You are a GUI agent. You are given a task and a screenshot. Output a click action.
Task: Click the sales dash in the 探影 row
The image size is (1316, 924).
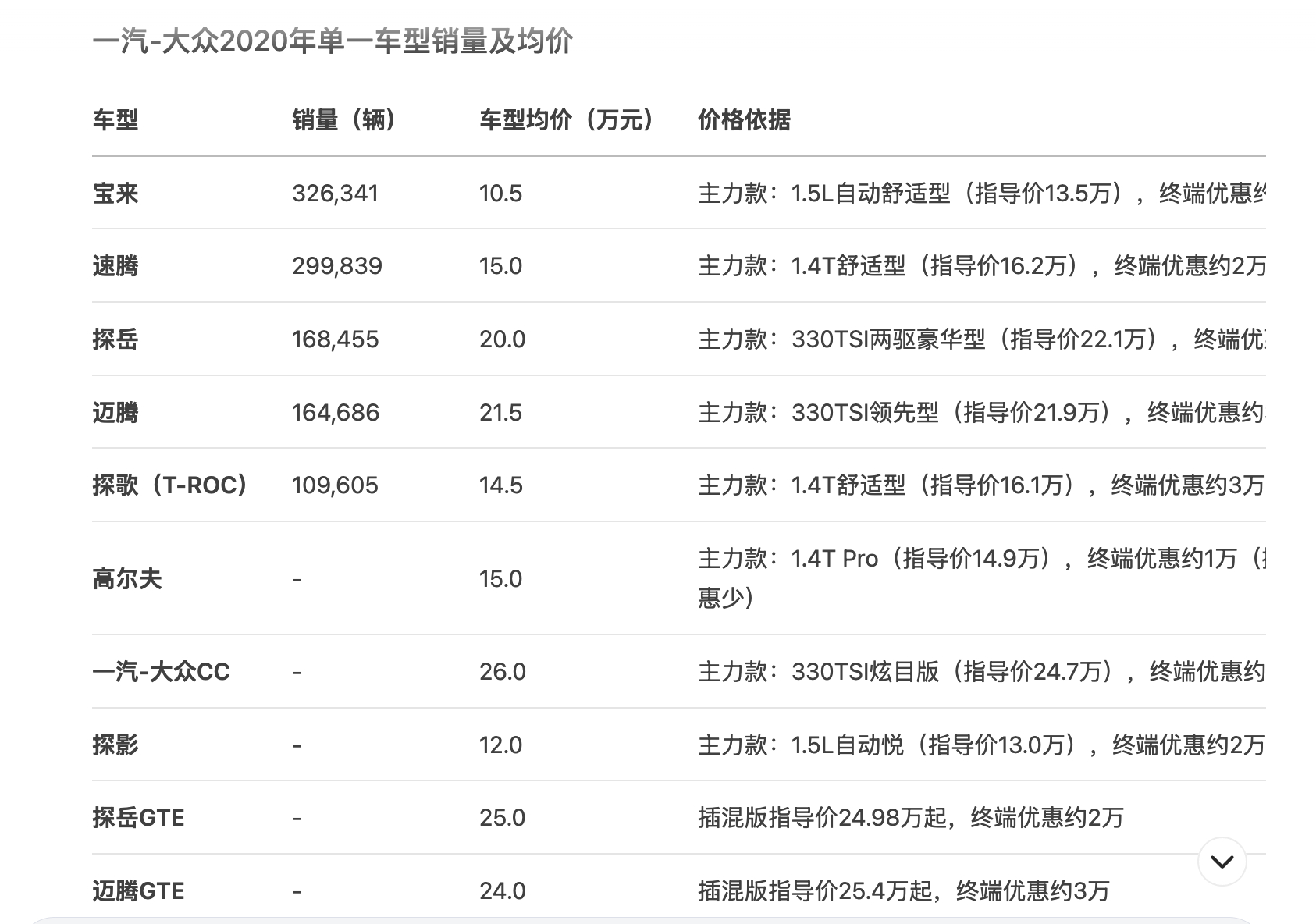tap(297, 745)
